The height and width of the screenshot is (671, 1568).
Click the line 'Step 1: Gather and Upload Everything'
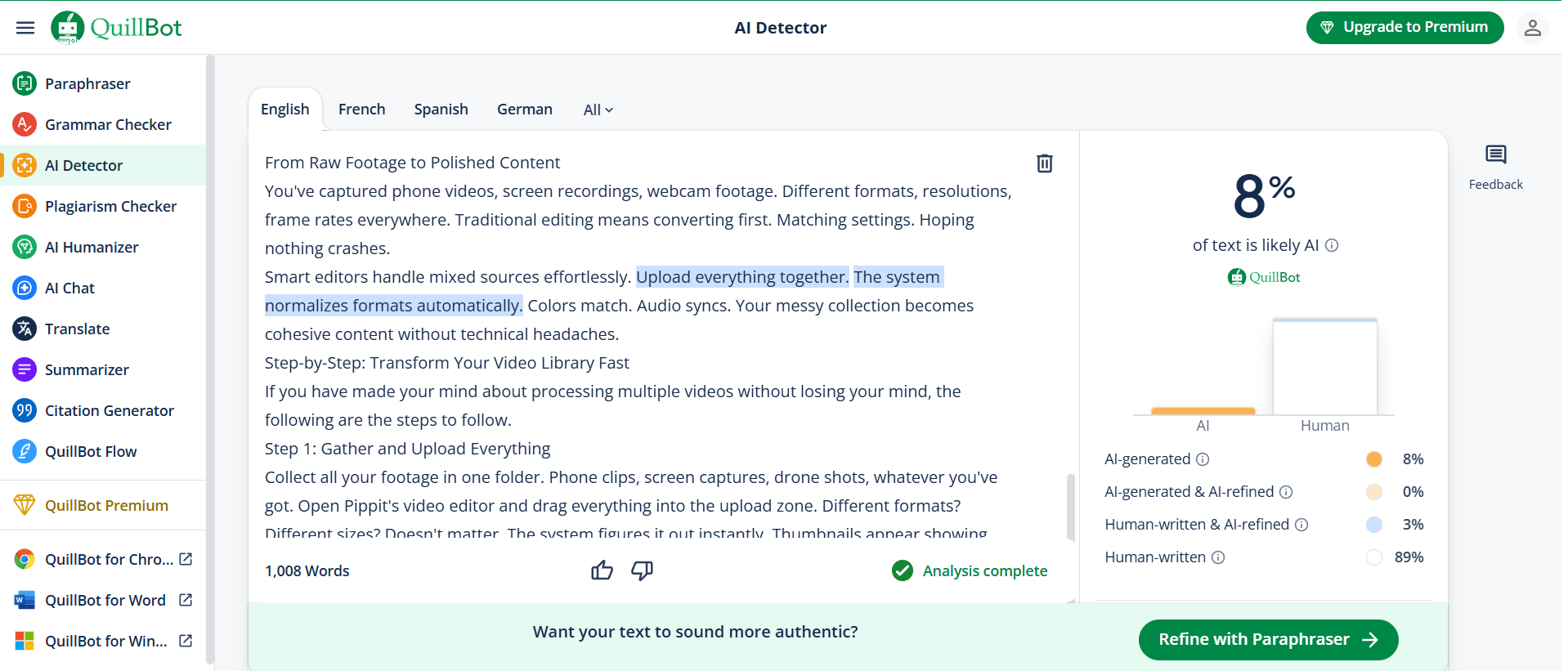(x=408, y=449)
